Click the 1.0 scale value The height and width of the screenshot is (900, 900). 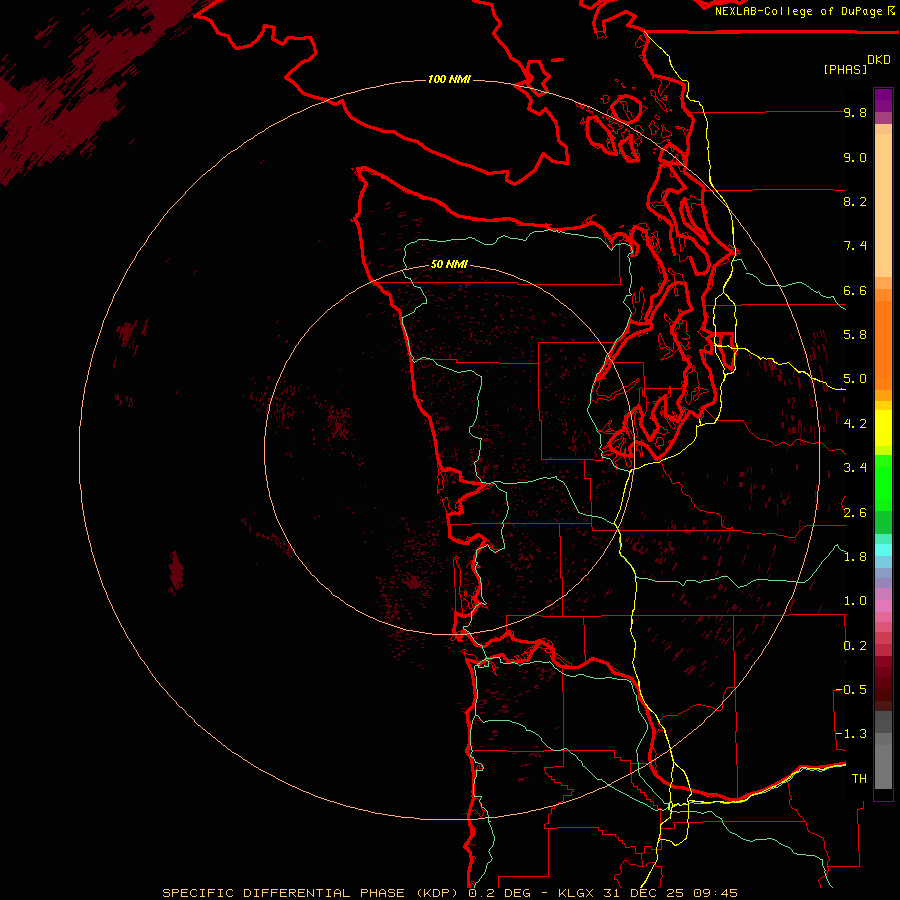855,601
